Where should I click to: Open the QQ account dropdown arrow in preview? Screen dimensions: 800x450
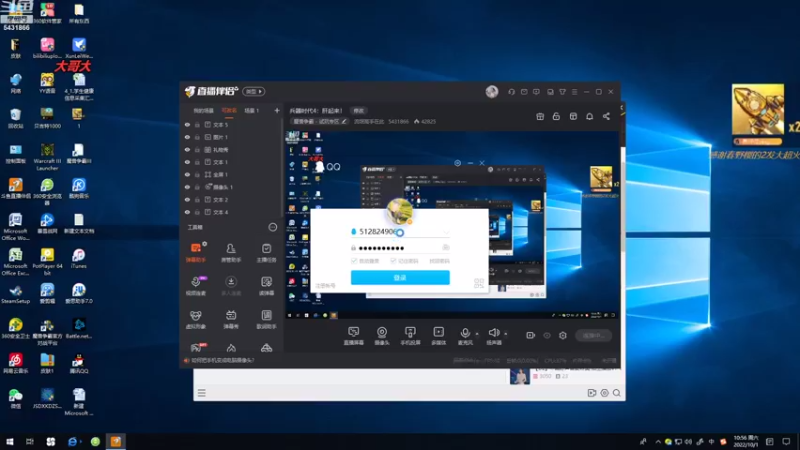coord(446,232)
